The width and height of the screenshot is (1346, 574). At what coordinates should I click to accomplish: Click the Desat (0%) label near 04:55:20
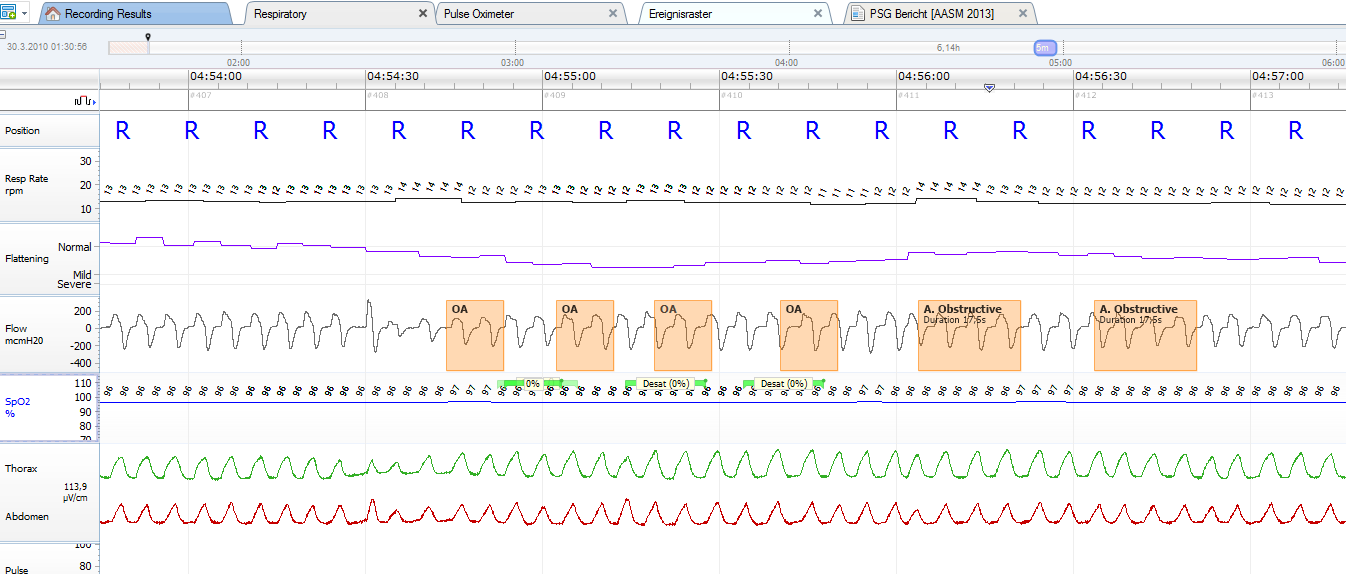click(x=666, y=383)
